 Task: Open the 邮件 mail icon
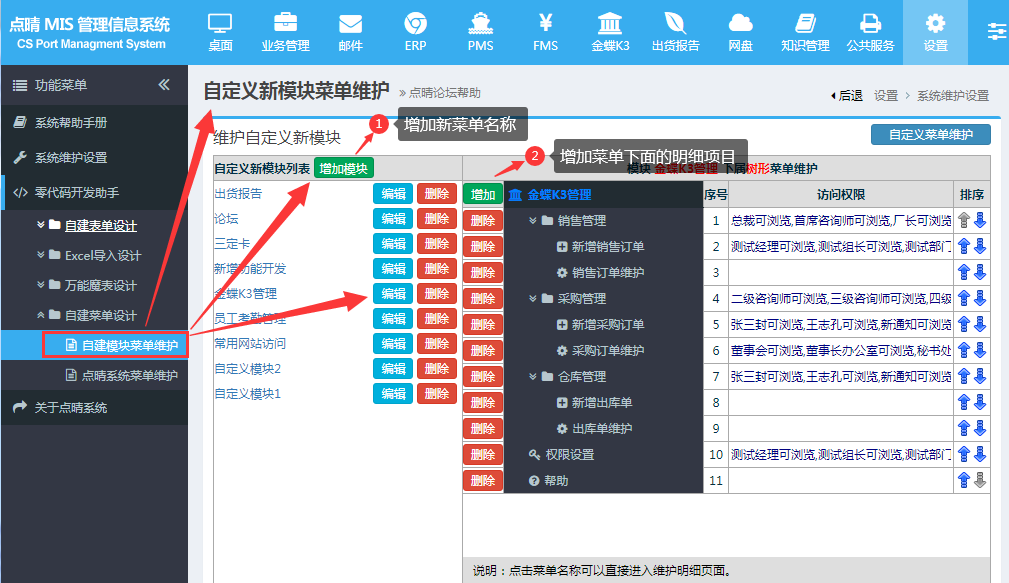[x=350, y=32]
